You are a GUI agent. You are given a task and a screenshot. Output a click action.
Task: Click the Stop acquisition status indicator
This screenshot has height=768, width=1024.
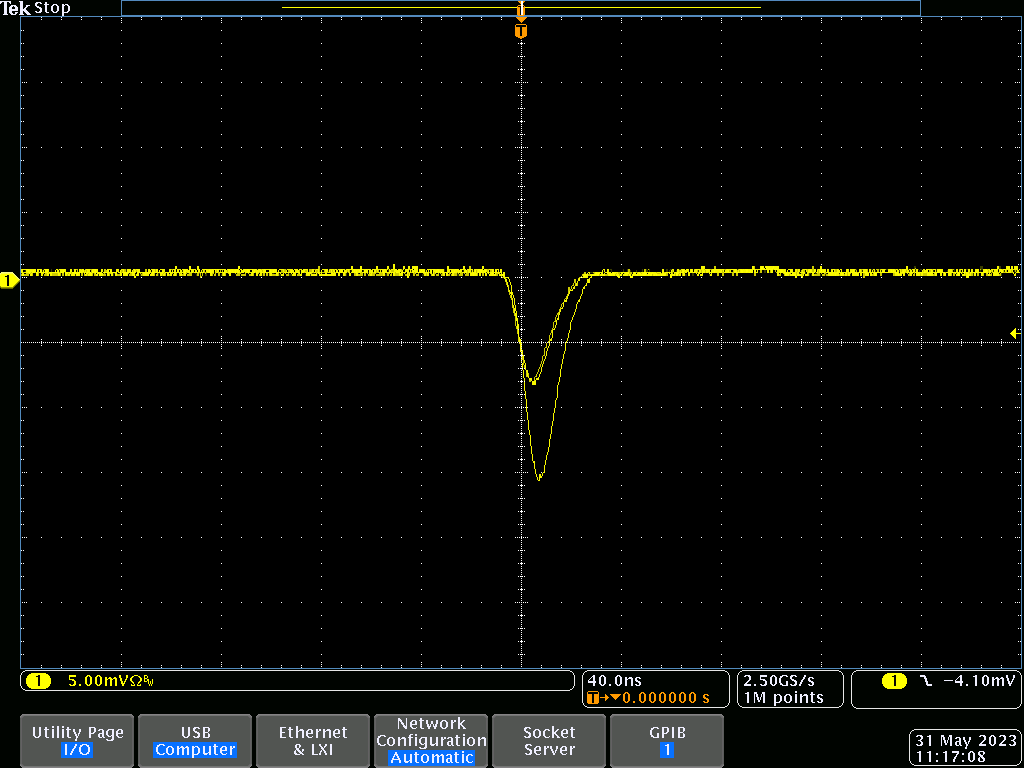pos(53,8)
